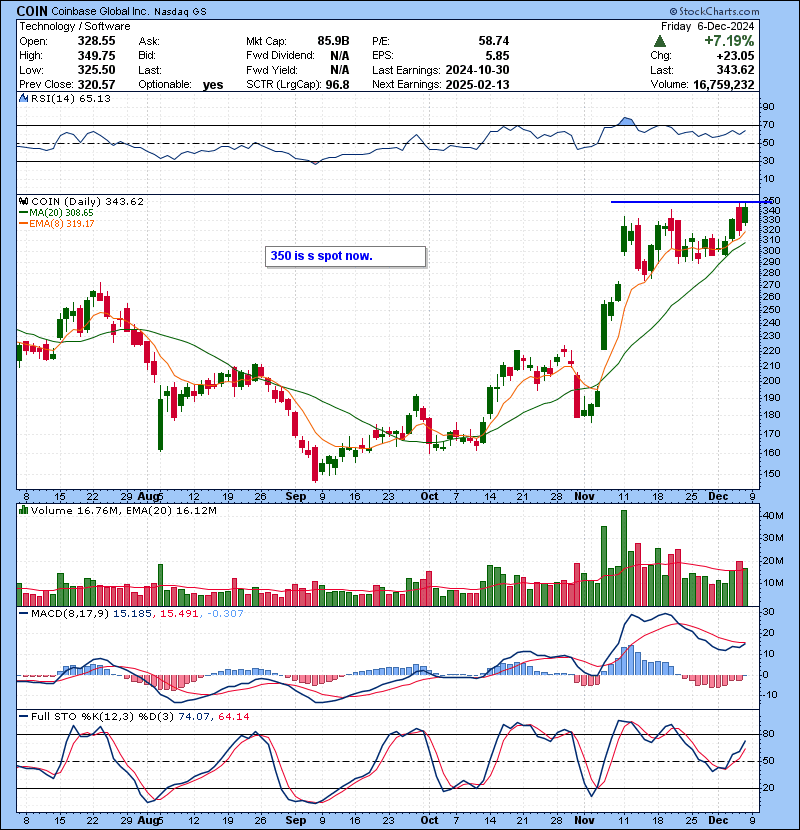
Task: Click the Mkt Cap value 85.9B
Action: click(333, 41)
